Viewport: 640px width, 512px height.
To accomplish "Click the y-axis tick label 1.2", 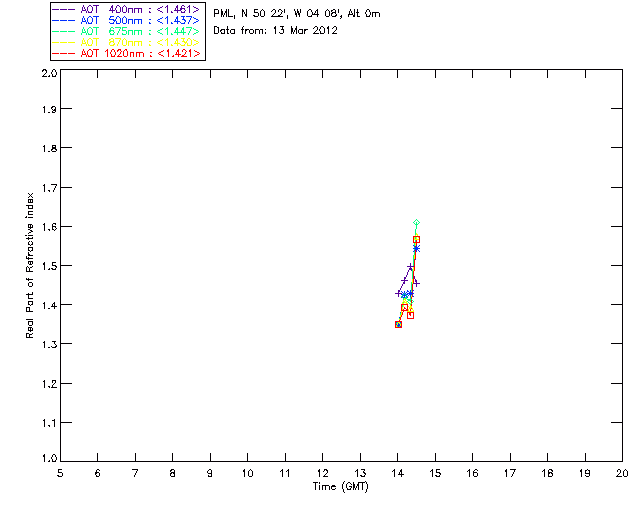I will click(49, 384).
